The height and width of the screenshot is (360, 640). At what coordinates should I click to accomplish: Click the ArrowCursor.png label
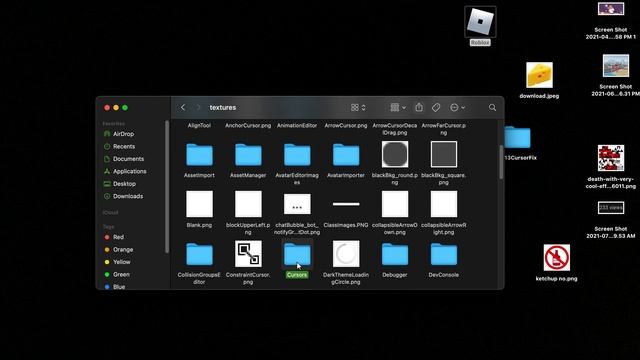click(346, 125)
